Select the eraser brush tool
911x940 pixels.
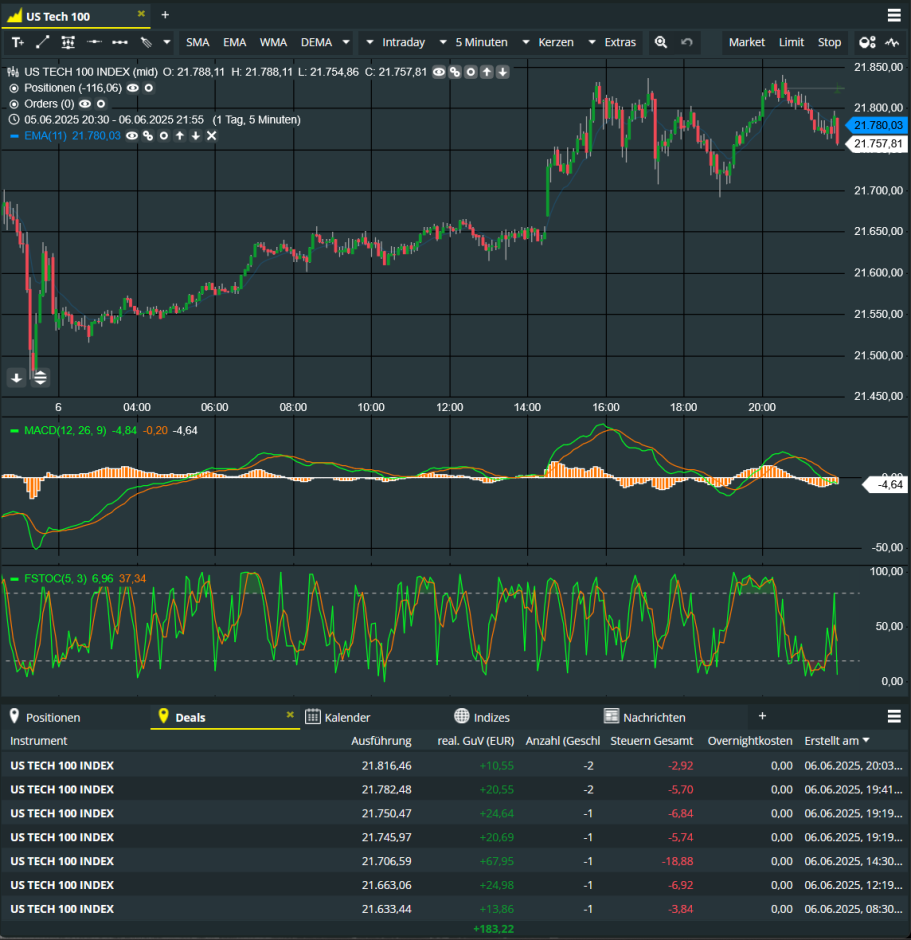(x=146, y=43)
